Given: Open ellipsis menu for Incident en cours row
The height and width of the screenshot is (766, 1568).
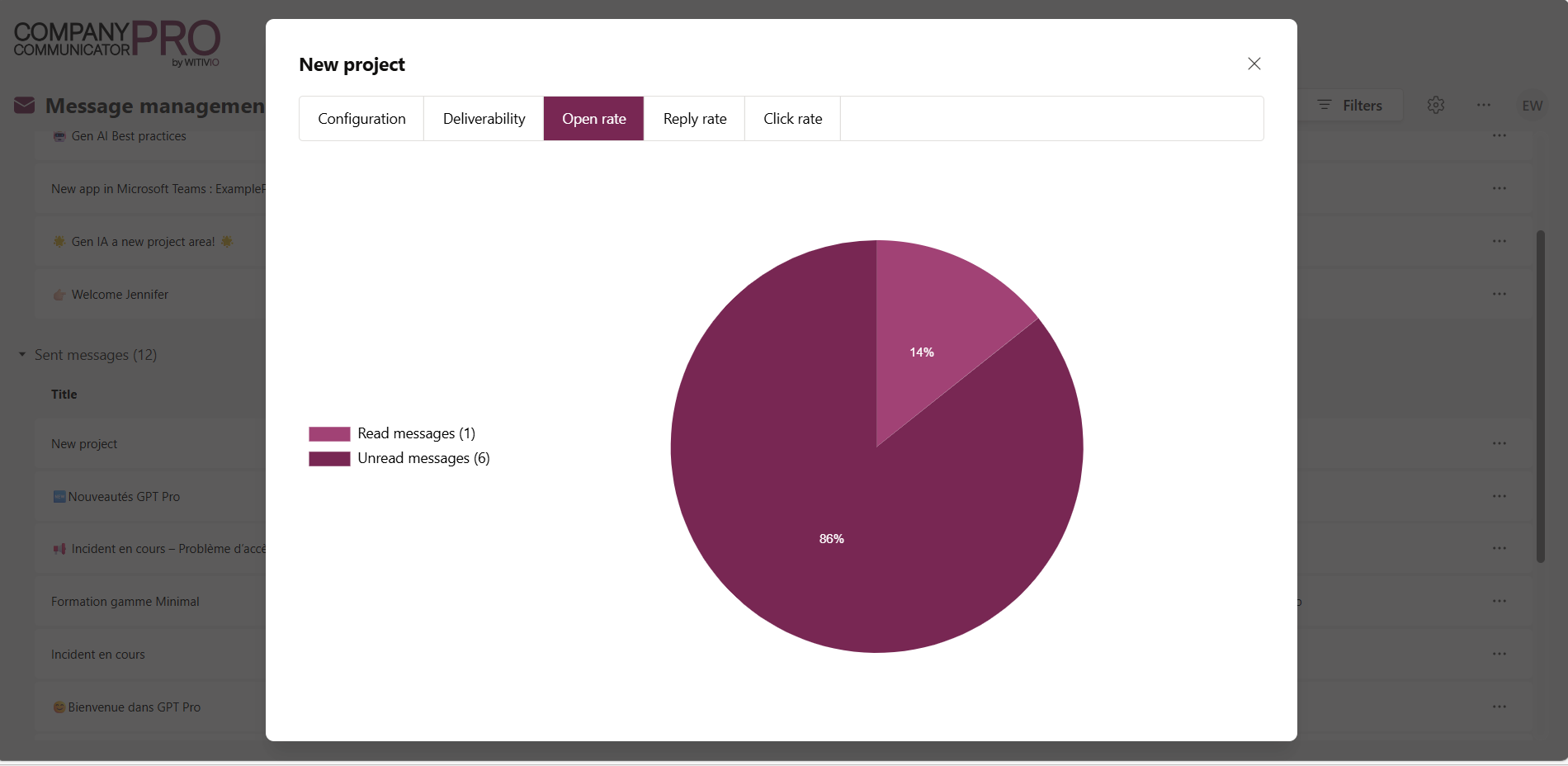Looking at the screenshot, I should (x=1499, y=654).
